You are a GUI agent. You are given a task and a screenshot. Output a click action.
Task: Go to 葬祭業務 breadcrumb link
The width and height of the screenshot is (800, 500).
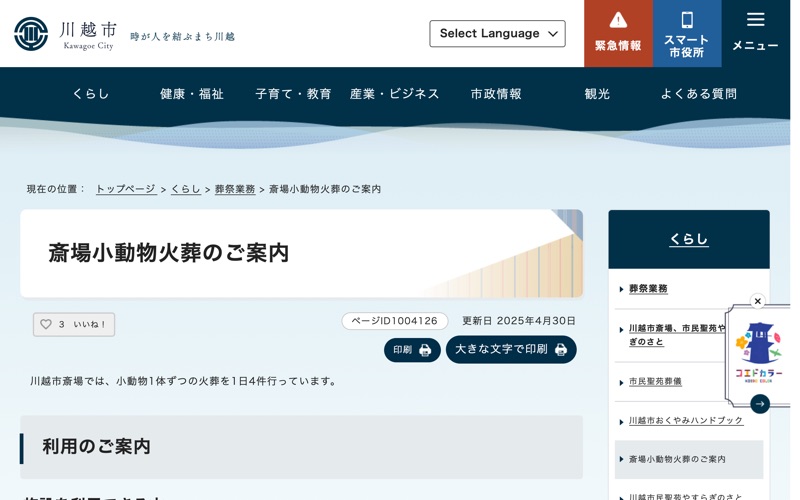point(235,189)
